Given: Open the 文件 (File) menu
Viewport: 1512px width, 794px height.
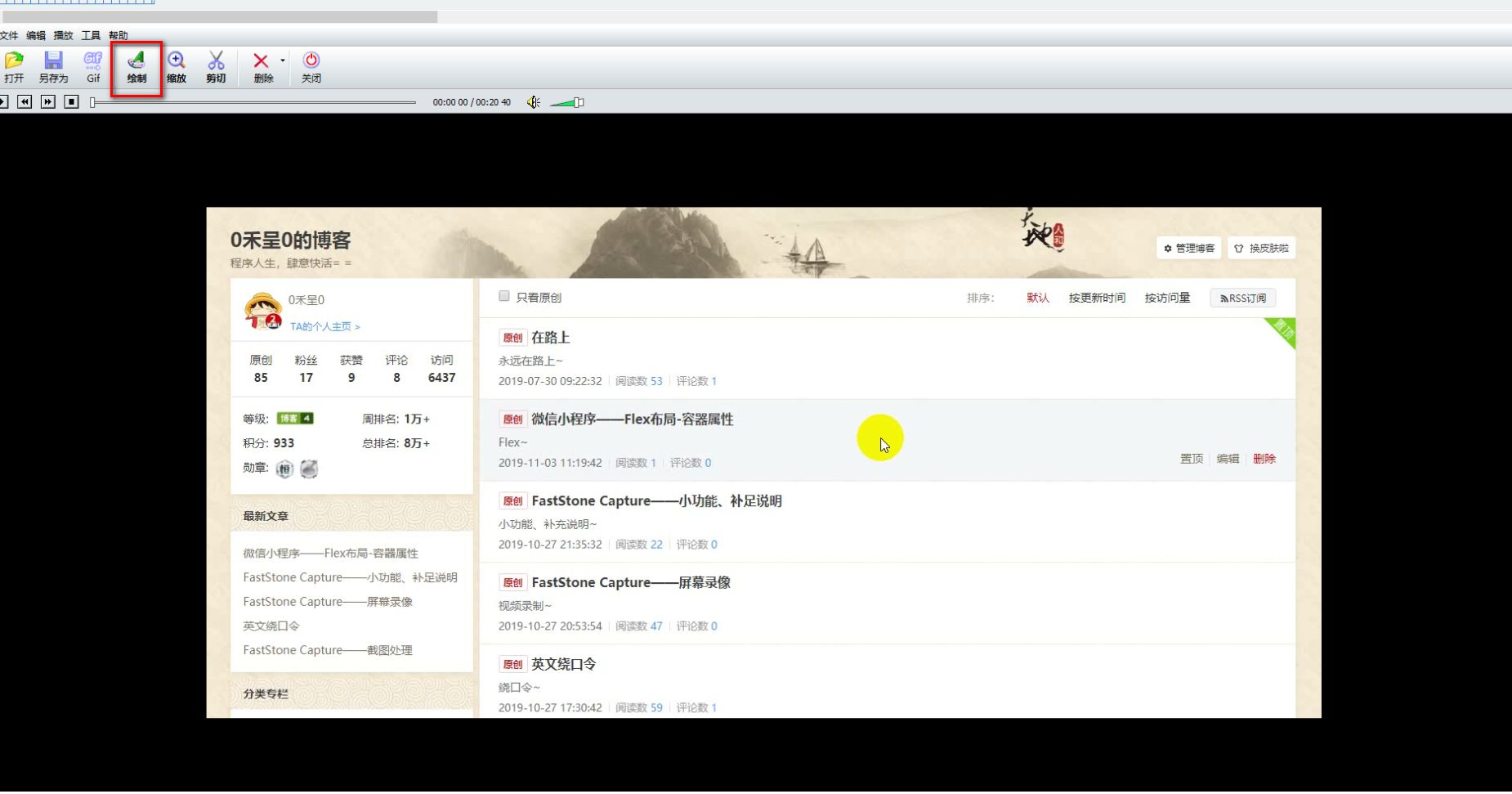Looking at the screenshot, I should coord(9,35).
